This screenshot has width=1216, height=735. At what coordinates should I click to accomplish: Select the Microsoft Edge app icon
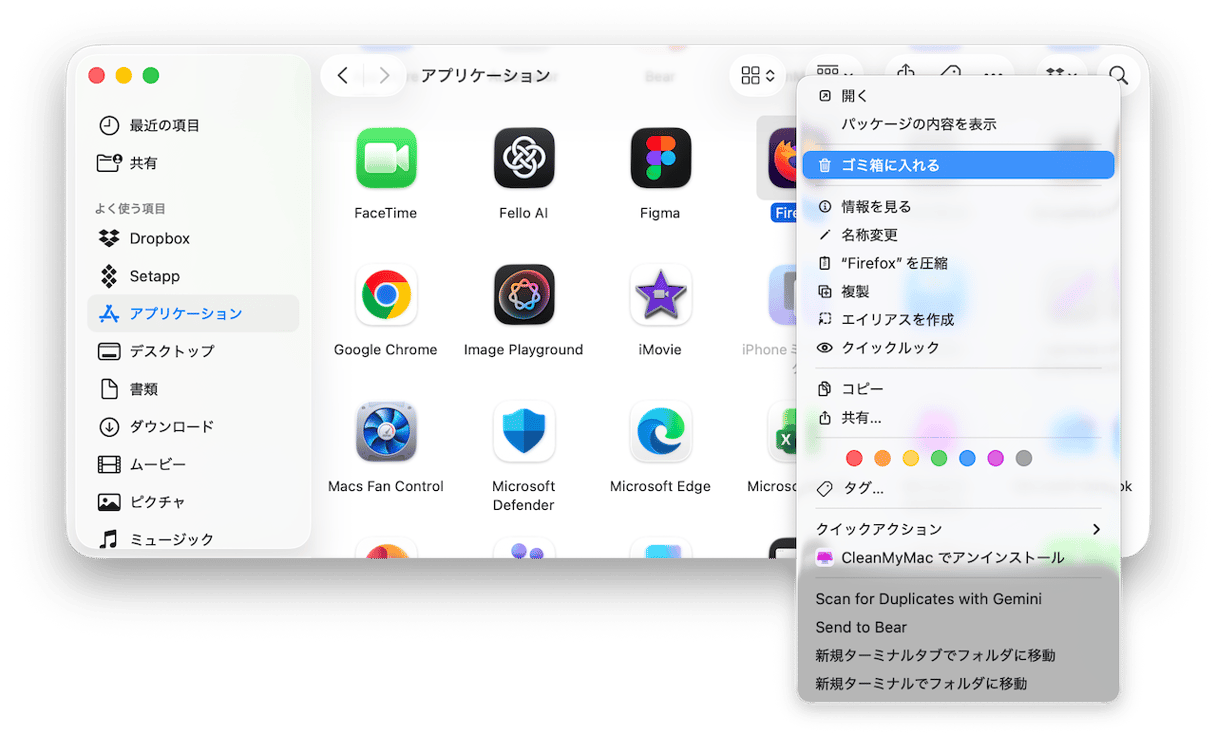pyautogui.click(x=661, y=432)
